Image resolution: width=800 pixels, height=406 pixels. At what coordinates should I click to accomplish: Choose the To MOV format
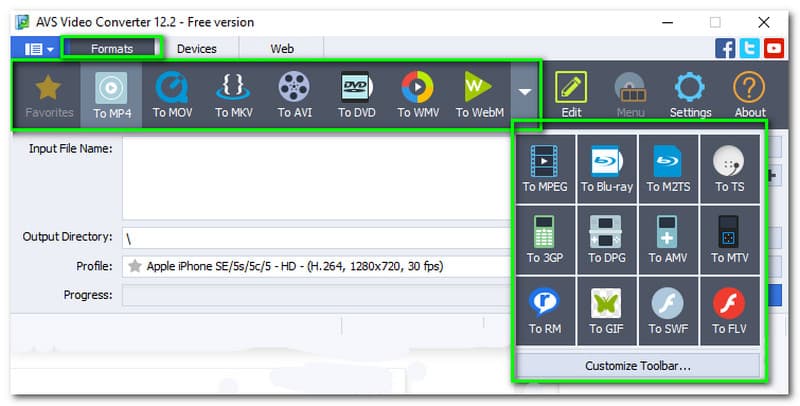[172, 95]
